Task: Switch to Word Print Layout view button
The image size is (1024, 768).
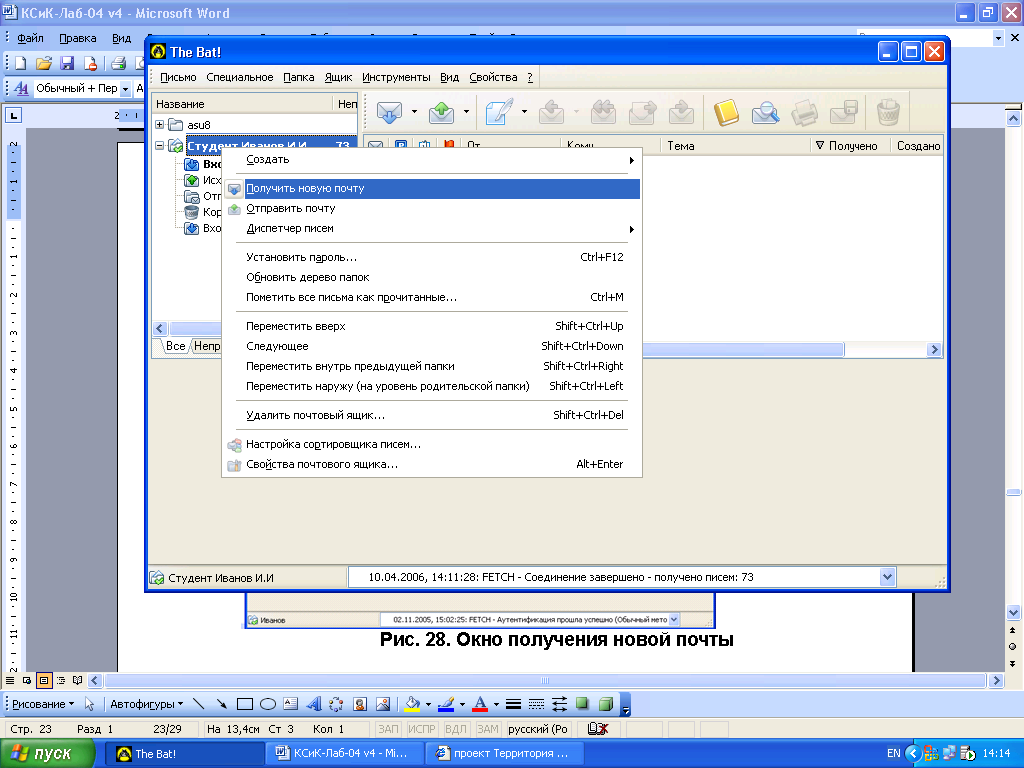Action: click(44, 680)
